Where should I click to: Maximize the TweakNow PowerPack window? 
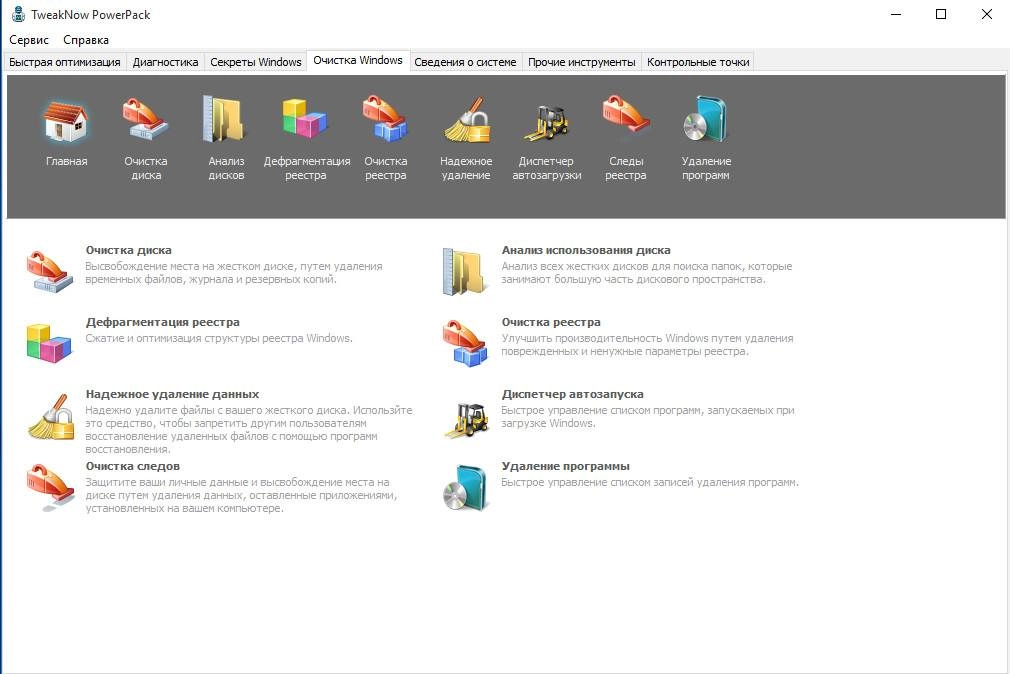click(x=941, y=14)
